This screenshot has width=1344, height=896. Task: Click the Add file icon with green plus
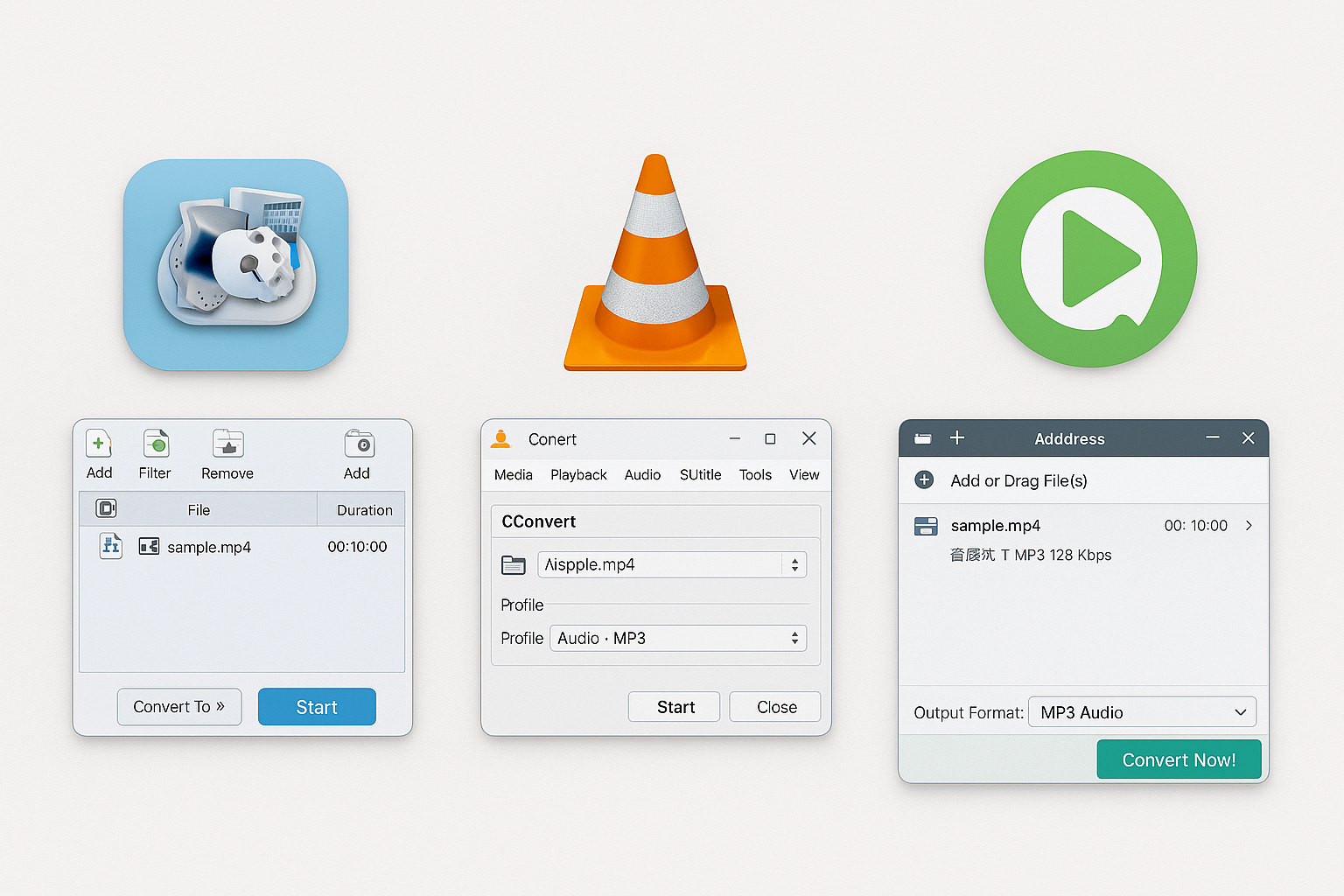coord(99,444)
